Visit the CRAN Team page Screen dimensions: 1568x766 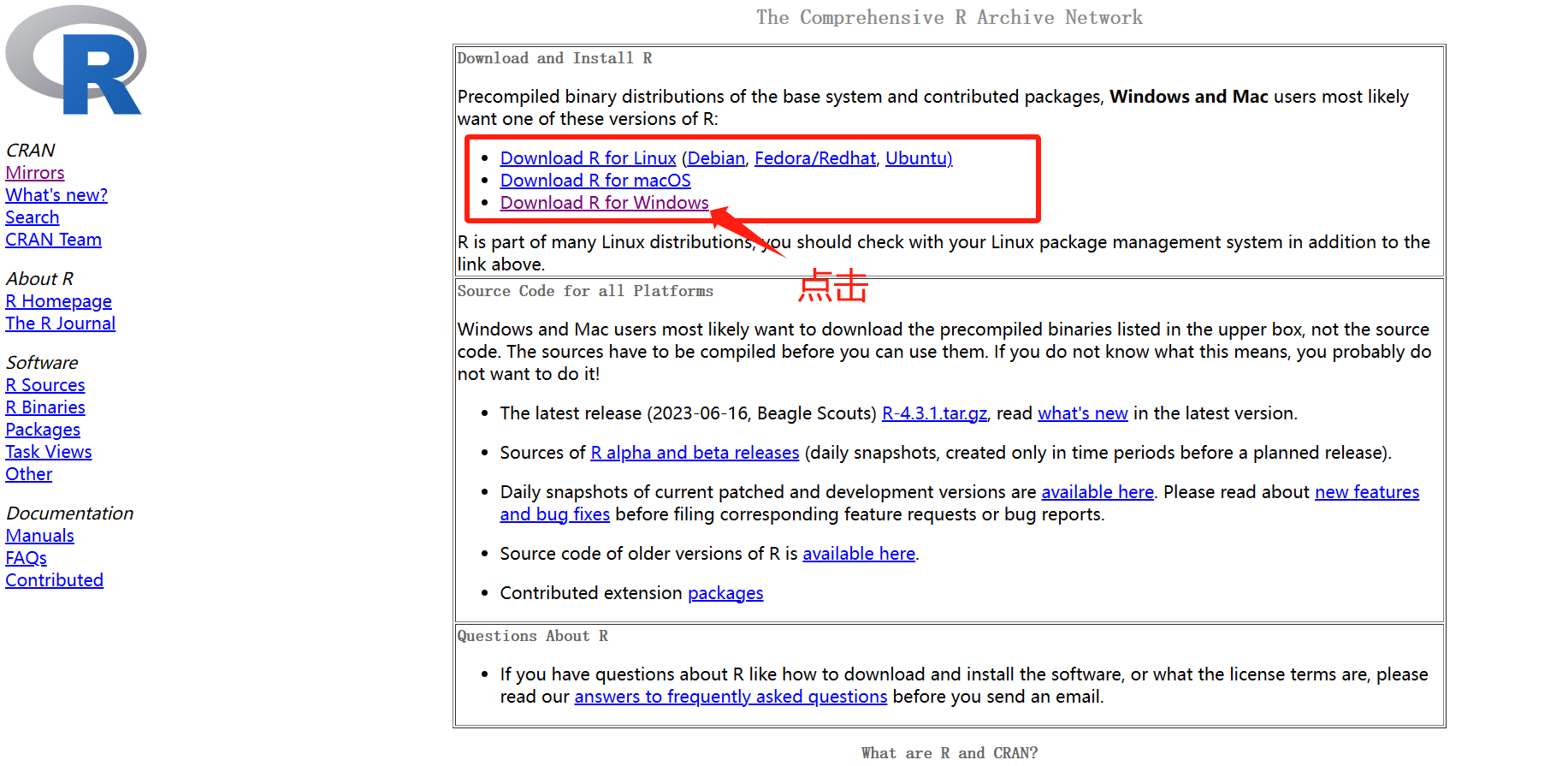click(x=53, y=240)
